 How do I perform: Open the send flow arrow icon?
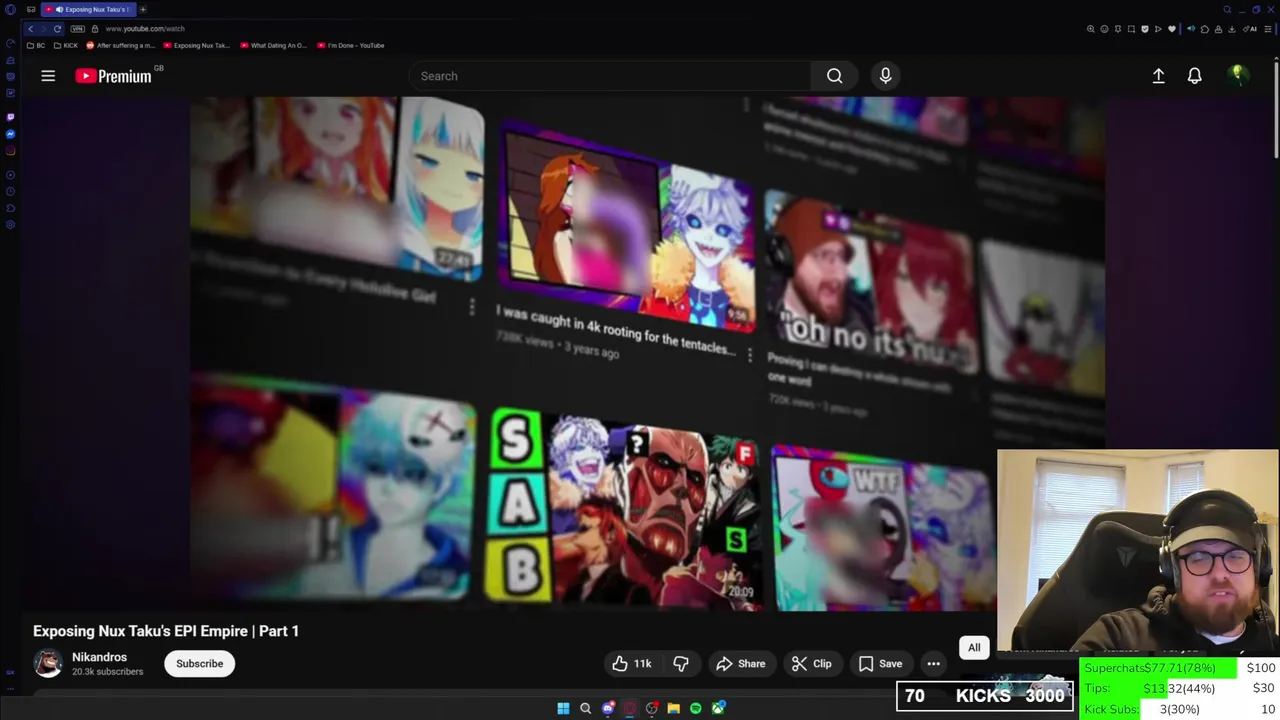pos(1158,29)
